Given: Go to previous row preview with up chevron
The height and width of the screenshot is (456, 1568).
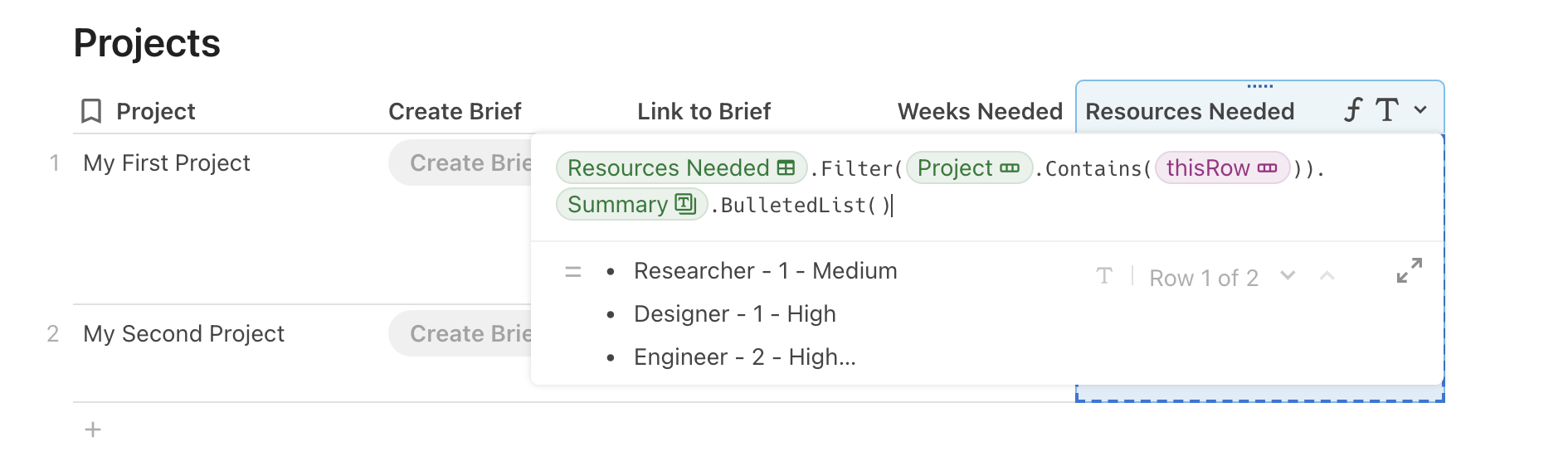Looking at the screenshot, I should (x=1327, y=276).
